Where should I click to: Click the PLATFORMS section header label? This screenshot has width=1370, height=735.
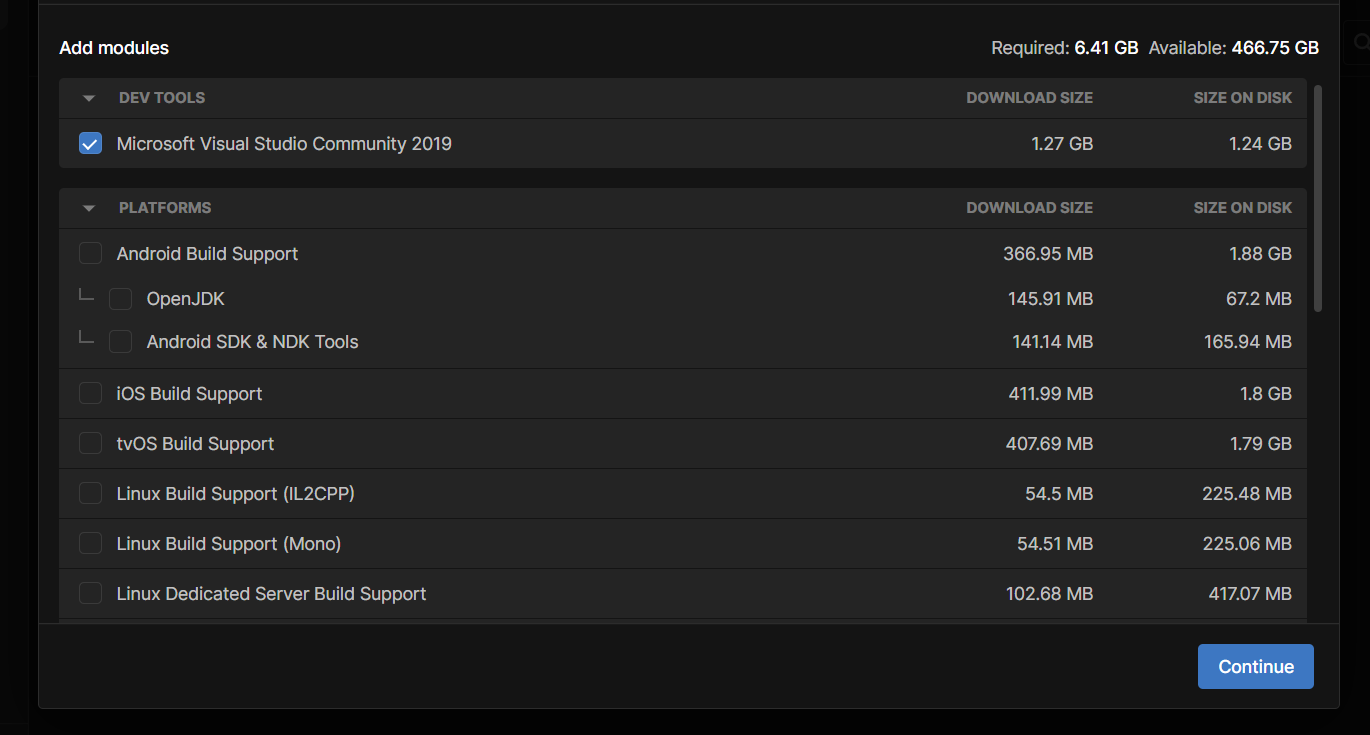coord(165,208)
